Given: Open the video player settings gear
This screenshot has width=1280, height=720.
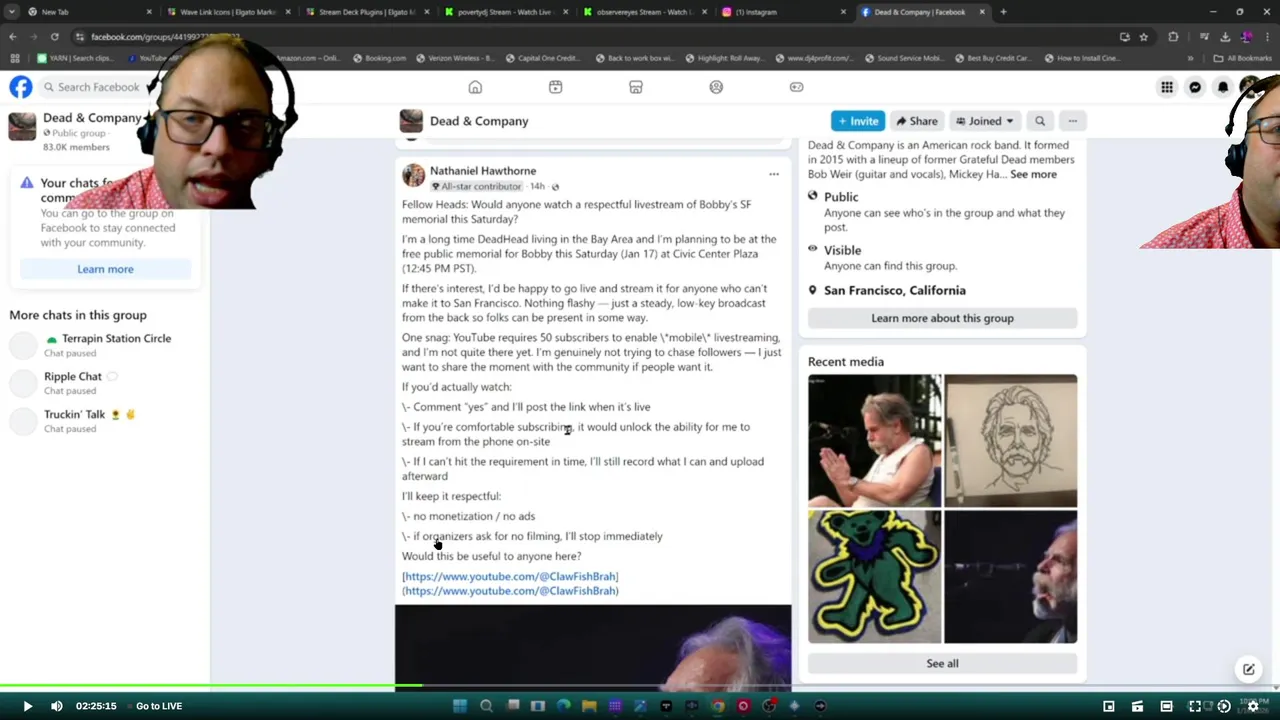Looking at the screenshot, I should click(1253, 706).
